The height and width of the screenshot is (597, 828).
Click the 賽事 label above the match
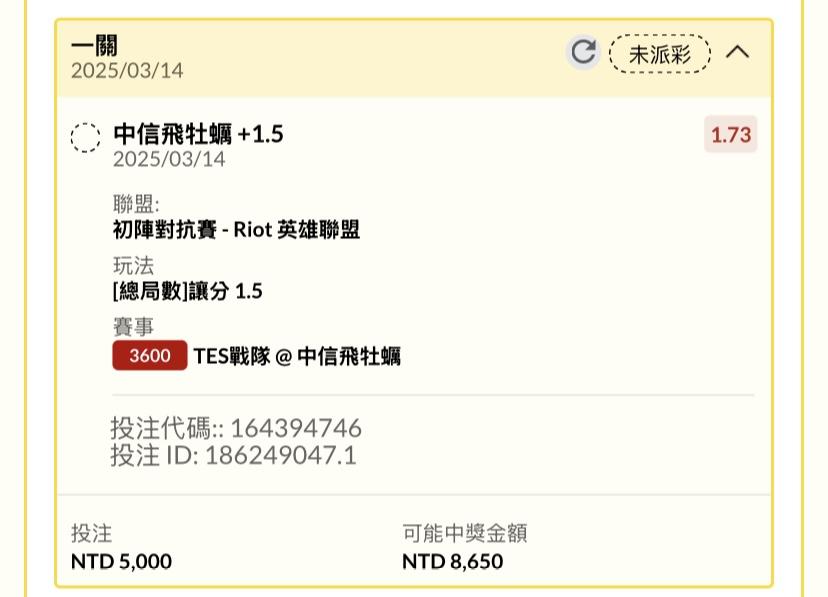(x=133, y=327)
